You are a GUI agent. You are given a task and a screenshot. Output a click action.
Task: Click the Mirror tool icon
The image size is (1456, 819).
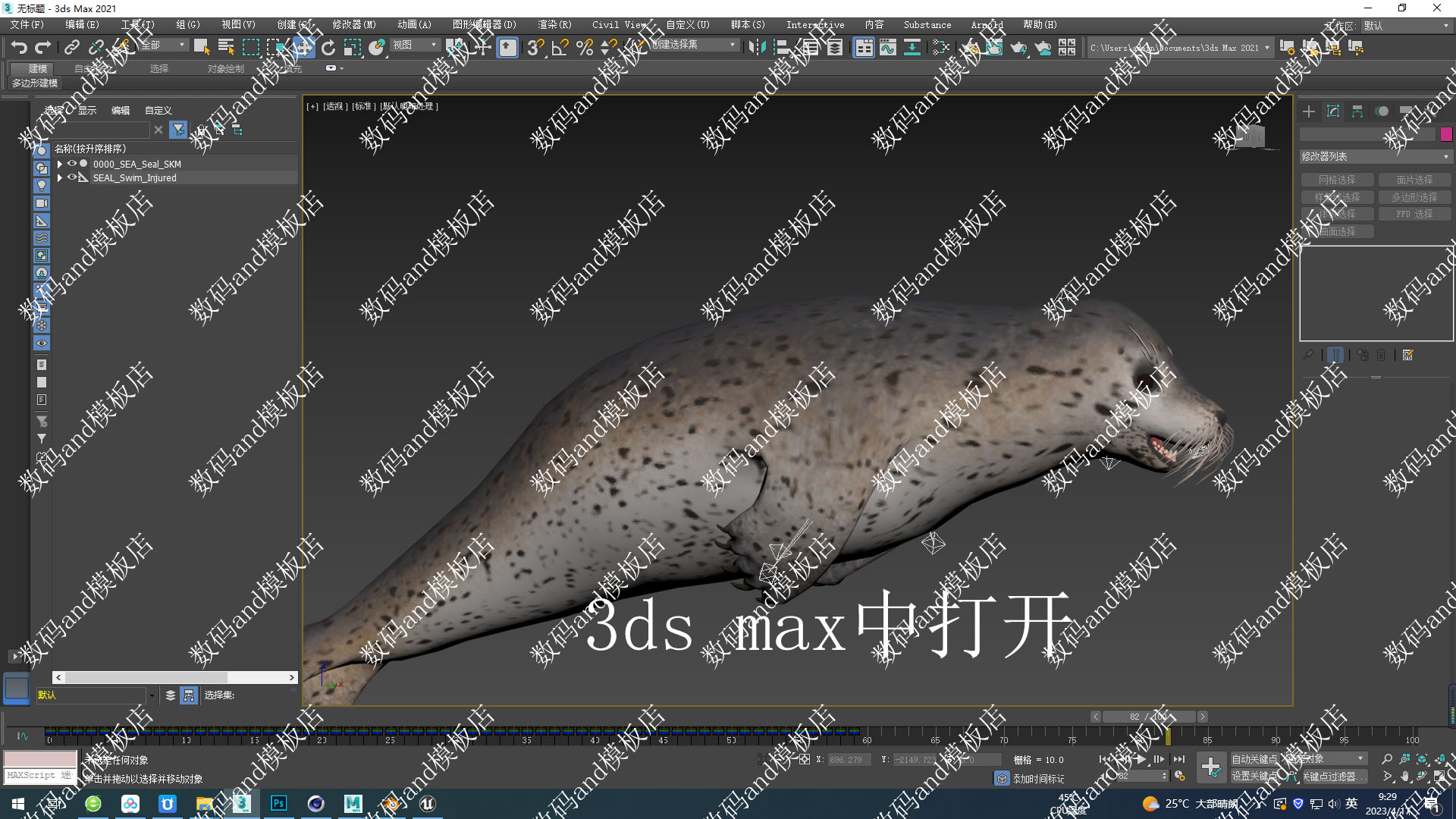(x=757, y=48)
